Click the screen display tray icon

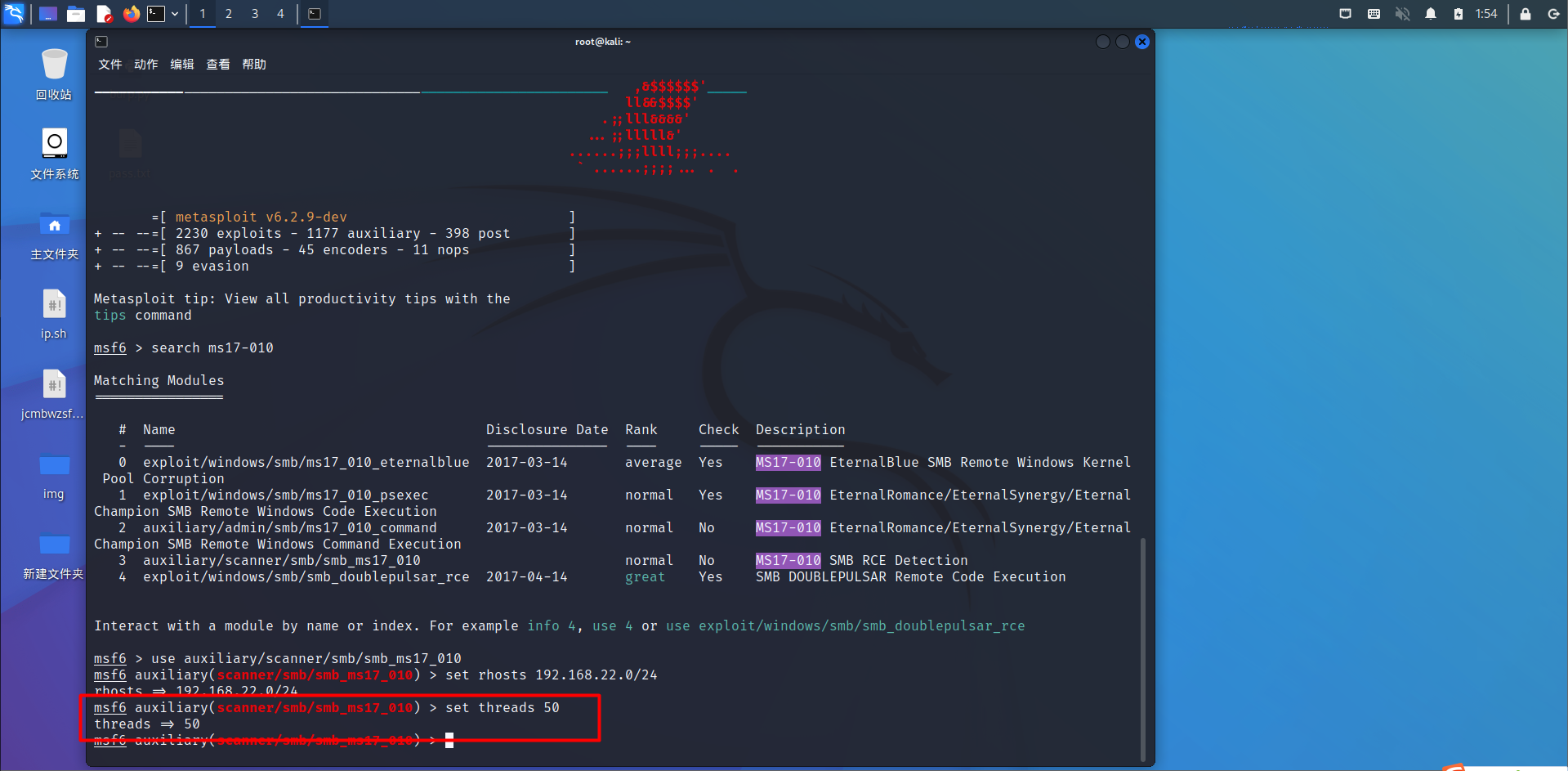point(1345,14)
